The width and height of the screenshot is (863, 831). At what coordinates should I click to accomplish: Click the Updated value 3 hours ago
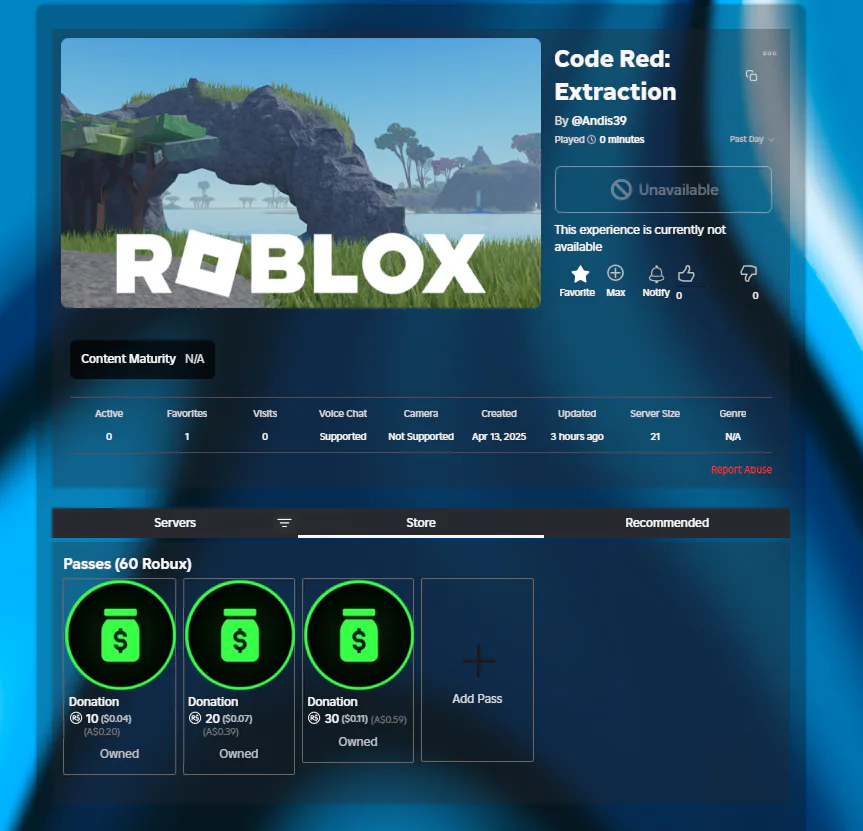tap(577, 436)
